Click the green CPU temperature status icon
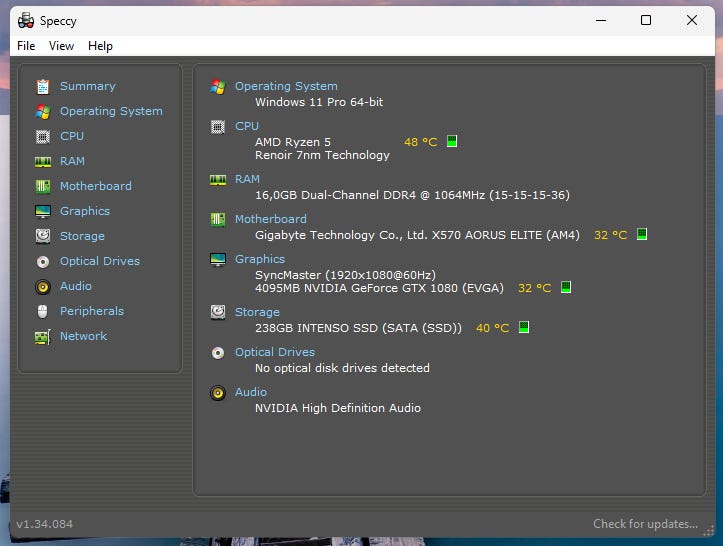 point(452,141)
